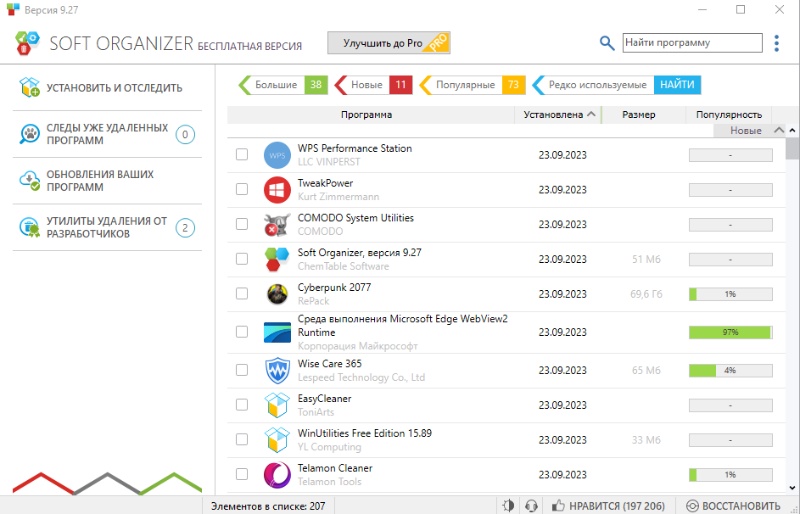Screen dimensions: 800x514
Task: Enable the EasyCleaner row checkbox
Action: tap(242, 405)
